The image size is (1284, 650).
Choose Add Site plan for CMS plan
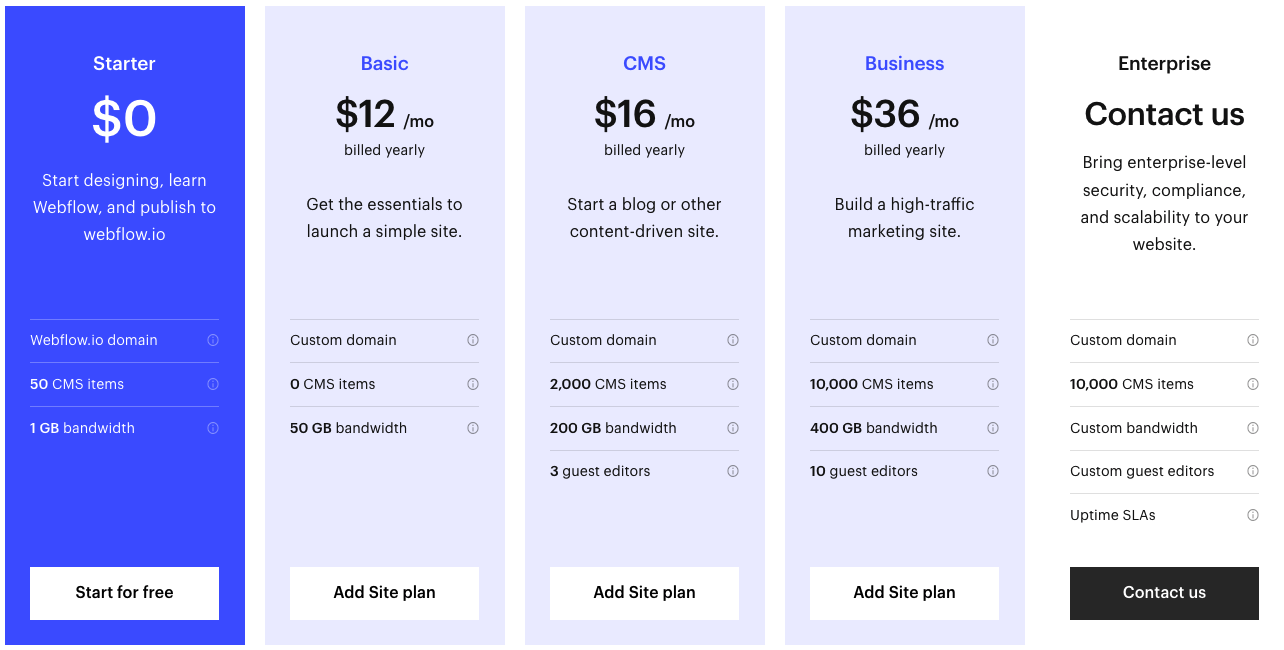point(644,593)
